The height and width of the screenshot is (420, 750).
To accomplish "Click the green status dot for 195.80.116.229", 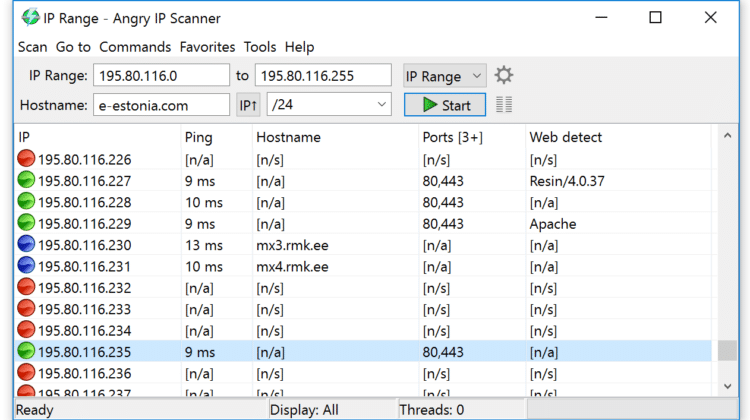I will click(26, 223).
